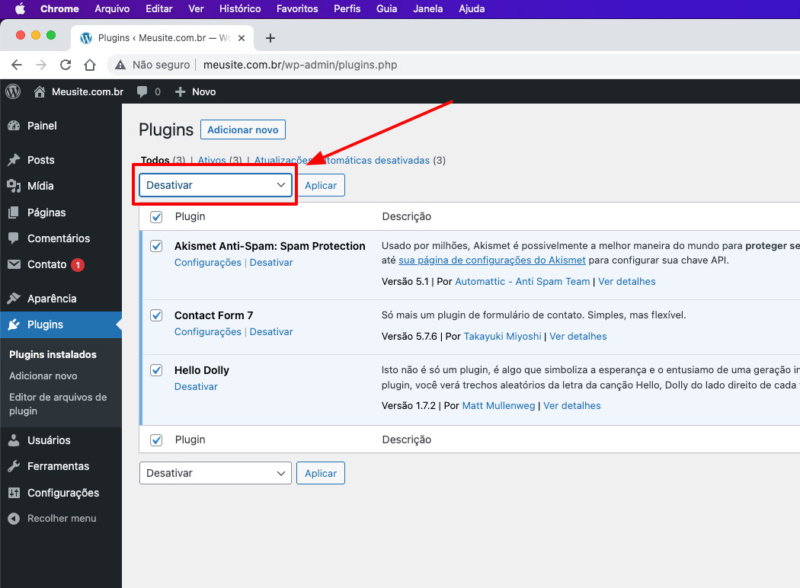Screen dimensions: 800x588
Task: Click the Aplicar button
Action: tap(321, 185)
